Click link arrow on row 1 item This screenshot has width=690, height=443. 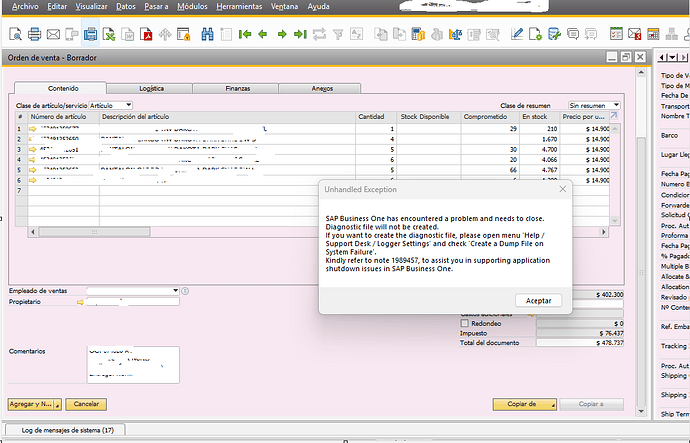tap(32, 130)
